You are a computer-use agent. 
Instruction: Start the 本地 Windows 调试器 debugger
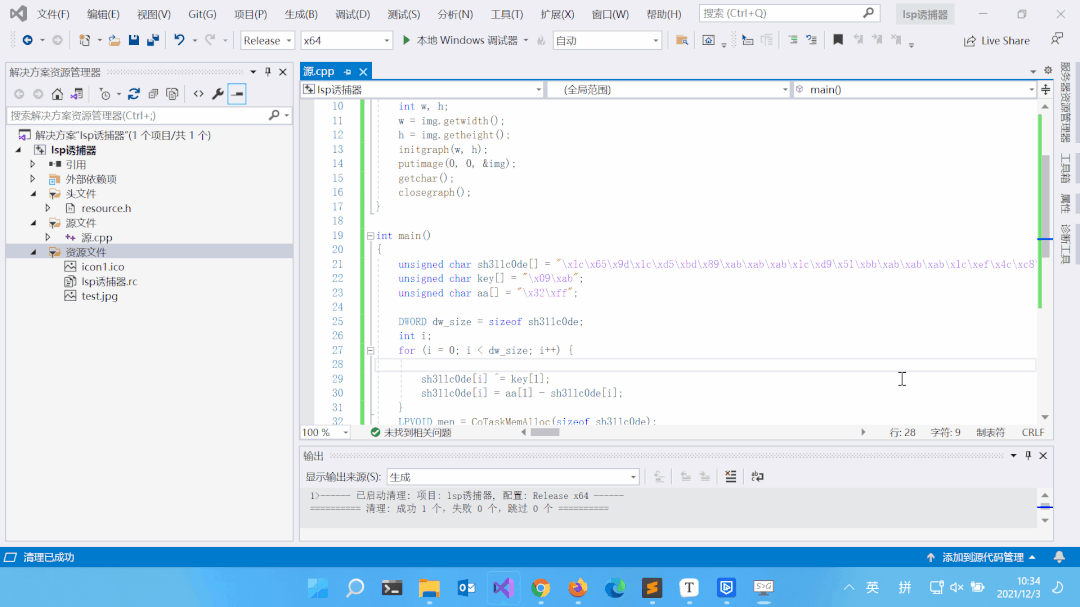pyautogui.click(x=460, y=41)
